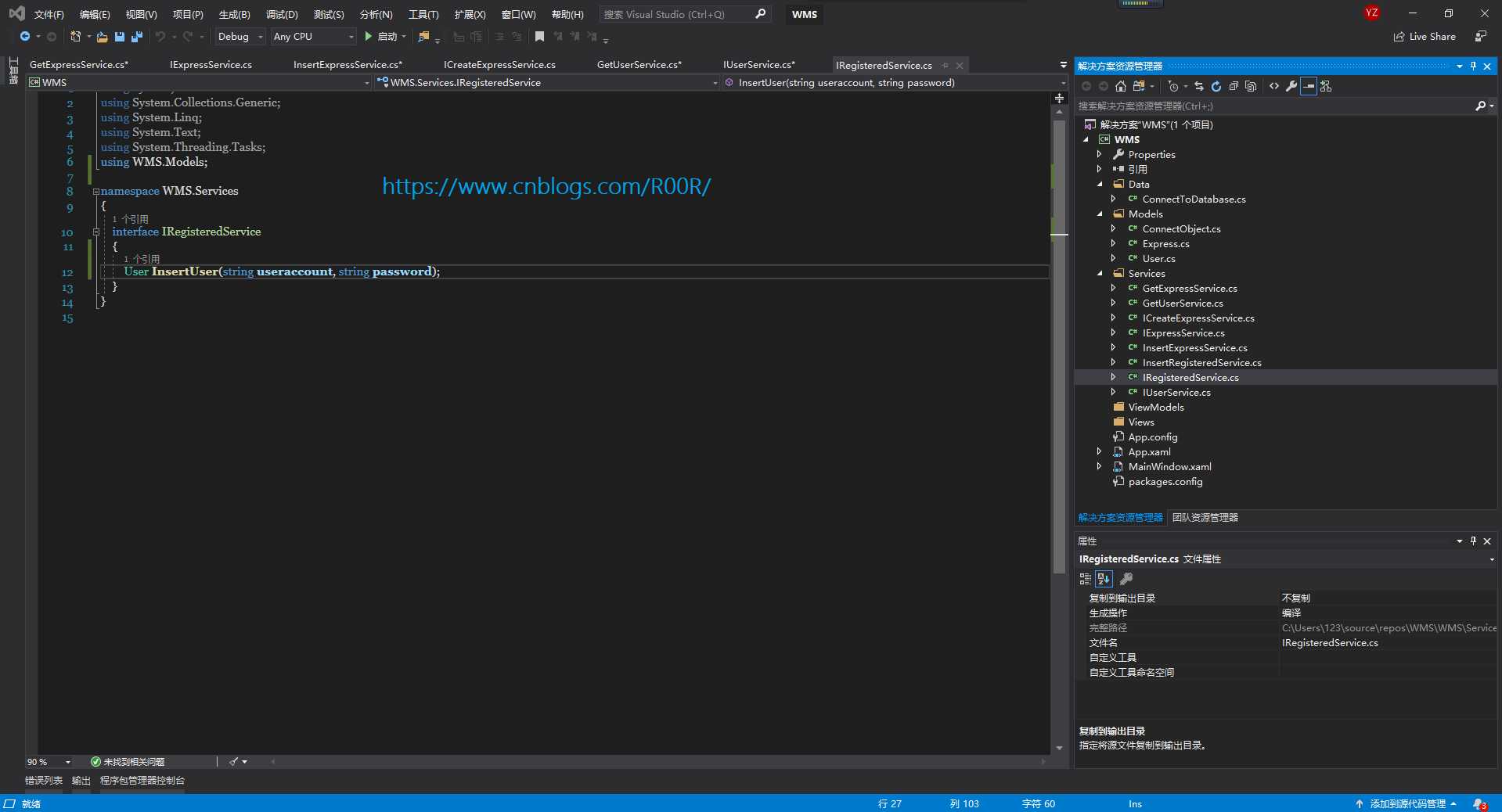Switch to 团队资源管理器 tab
1502x812 pixels.
1205,518
